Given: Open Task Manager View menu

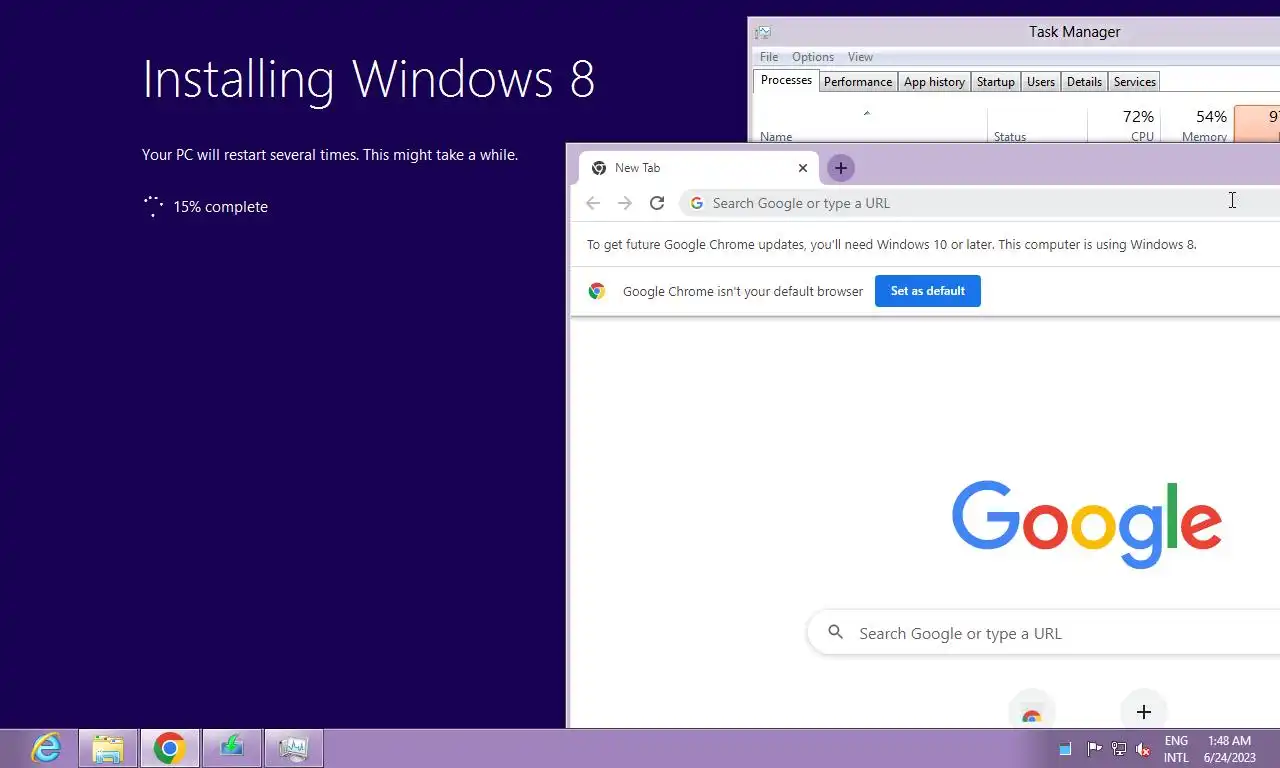Looking at the screenshot, I should 860,57.
